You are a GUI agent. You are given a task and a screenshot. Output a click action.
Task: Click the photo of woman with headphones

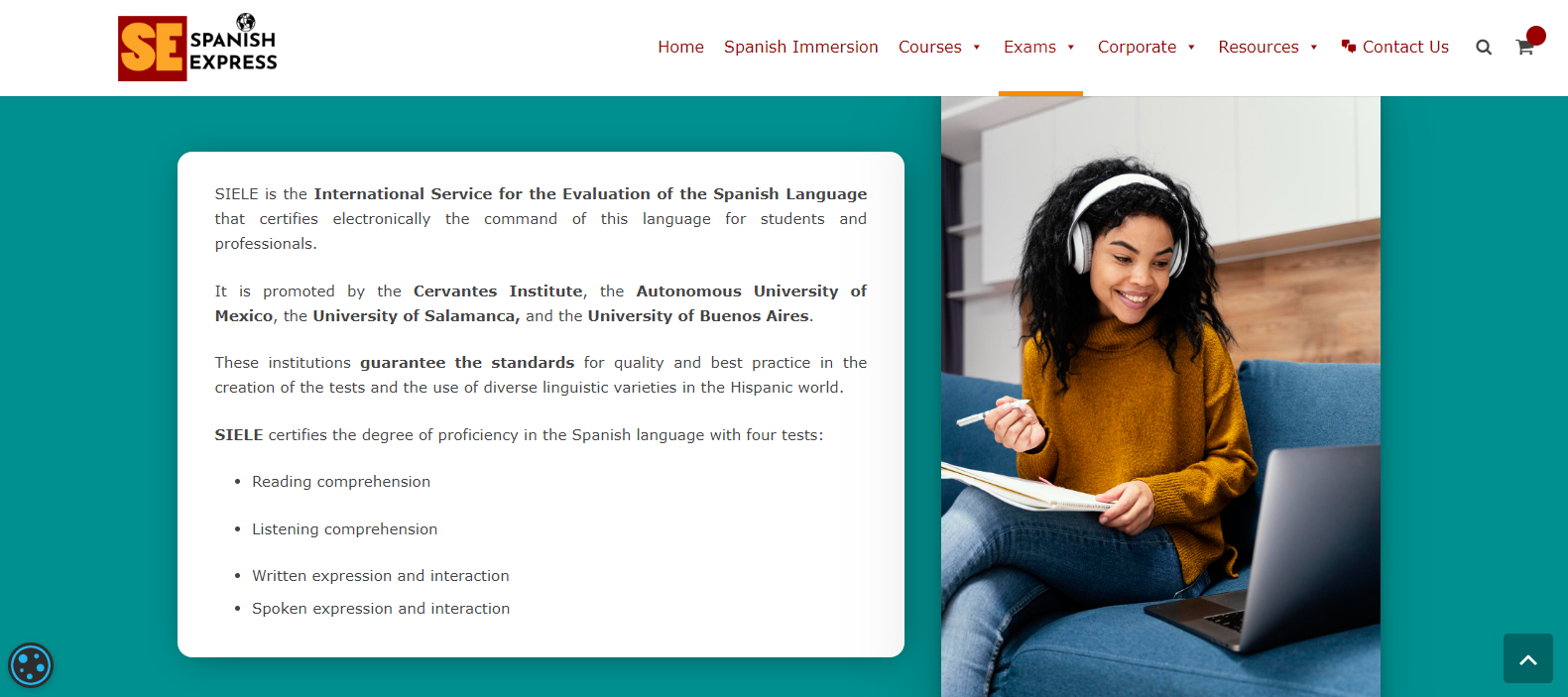[x=1160, y=397]
